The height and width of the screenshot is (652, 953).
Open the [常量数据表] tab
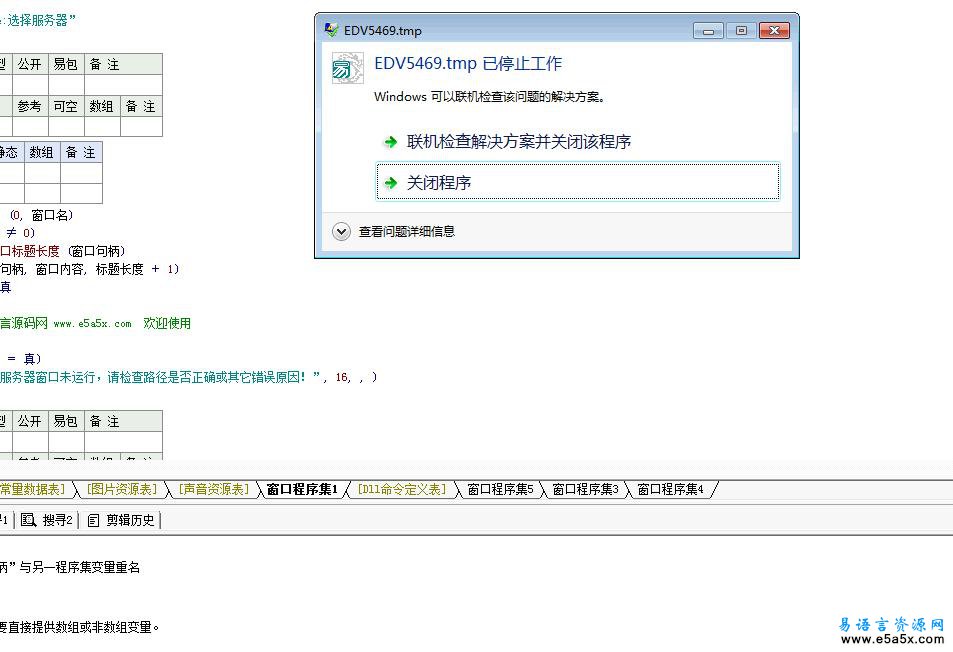(x=33, y=489)
